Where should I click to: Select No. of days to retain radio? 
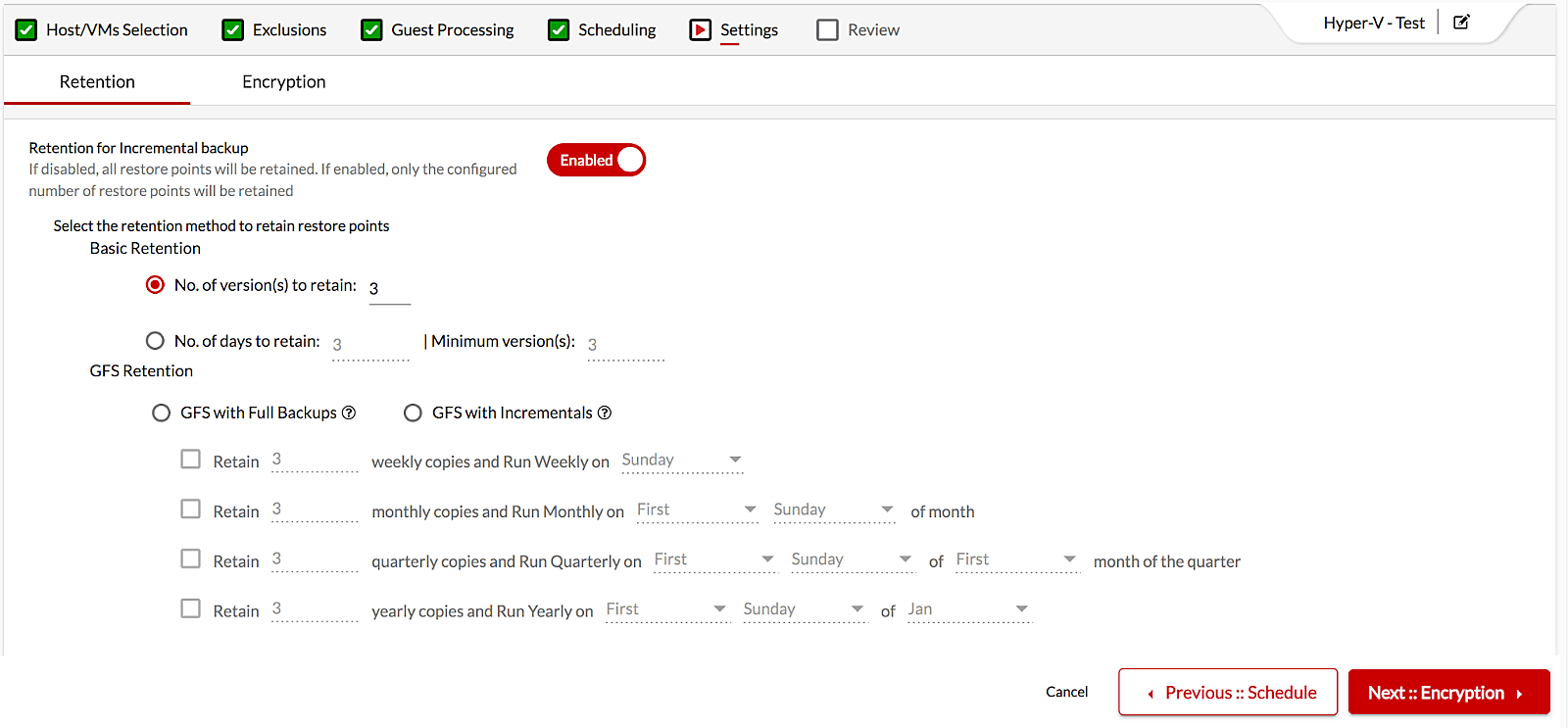(x=155, y=341)
